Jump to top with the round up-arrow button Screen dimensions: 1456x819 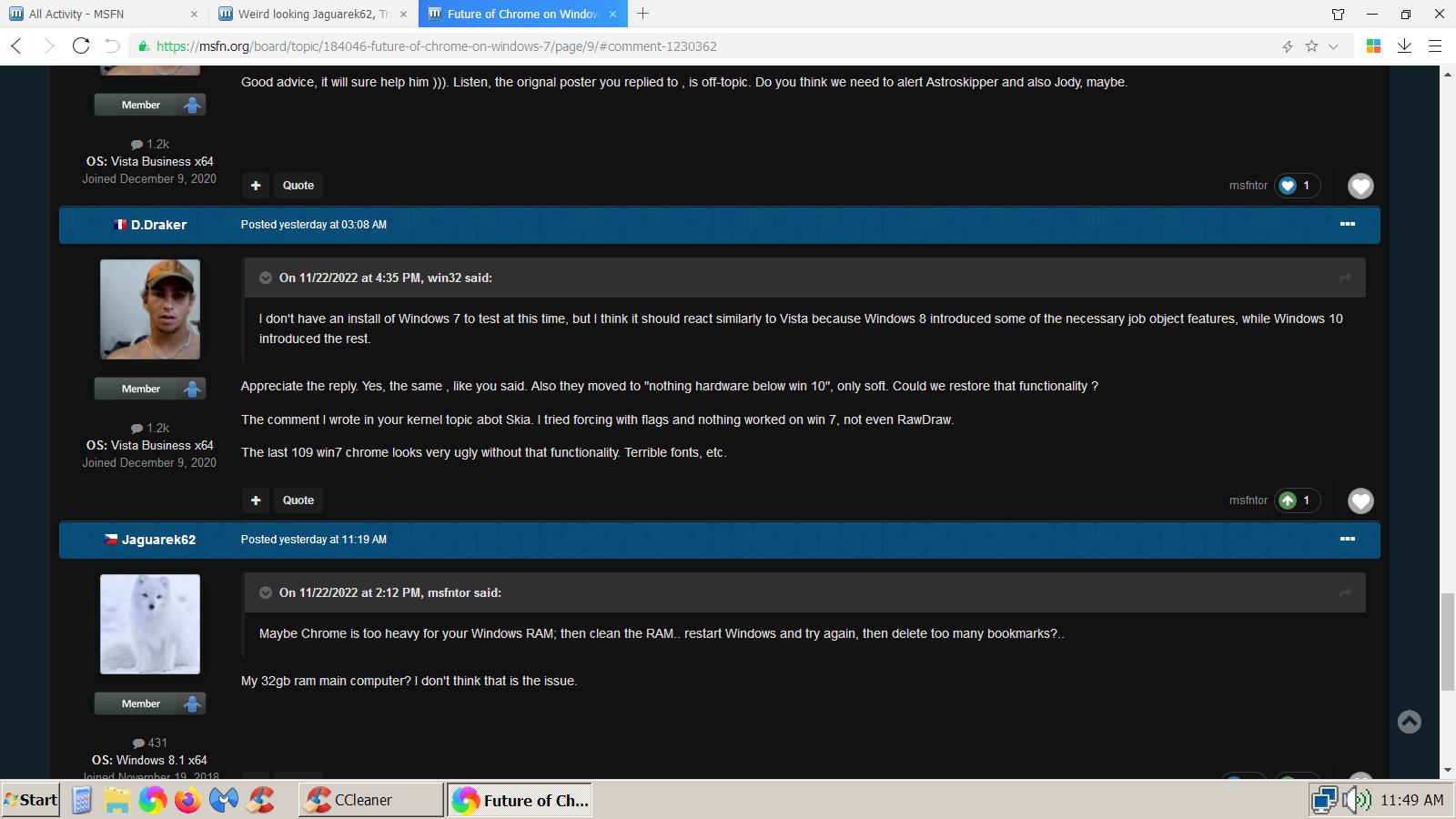point(1409,722)
